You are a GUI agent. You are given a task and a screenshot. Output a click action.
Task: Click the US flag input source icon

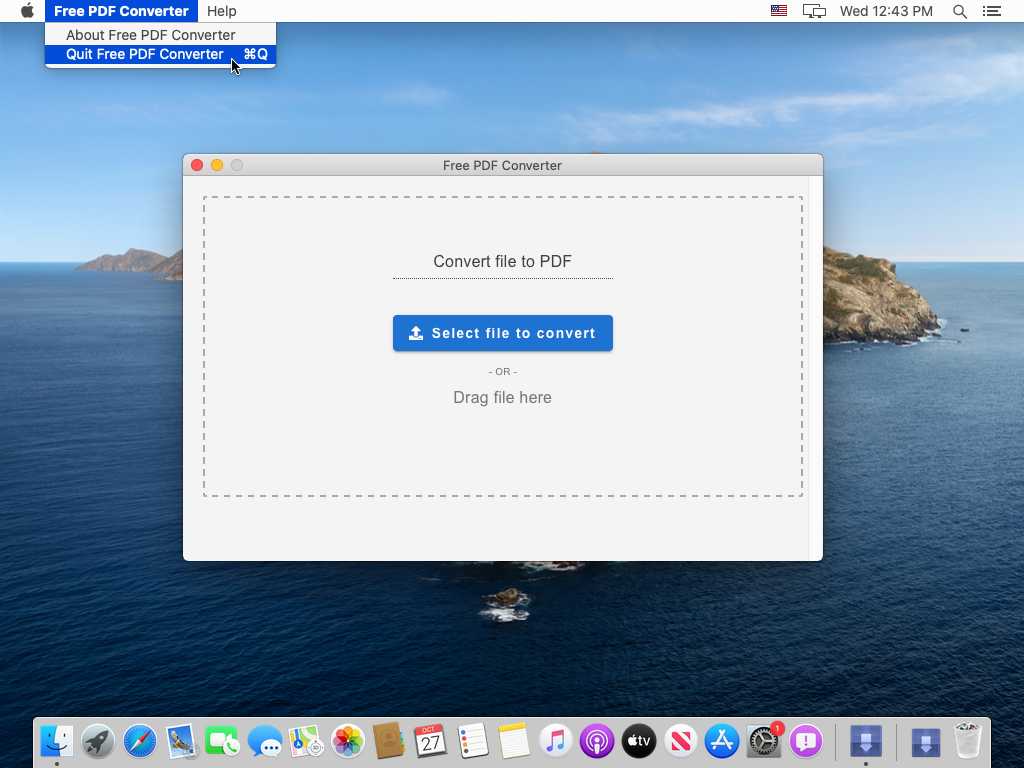click(x=778, y=10)
